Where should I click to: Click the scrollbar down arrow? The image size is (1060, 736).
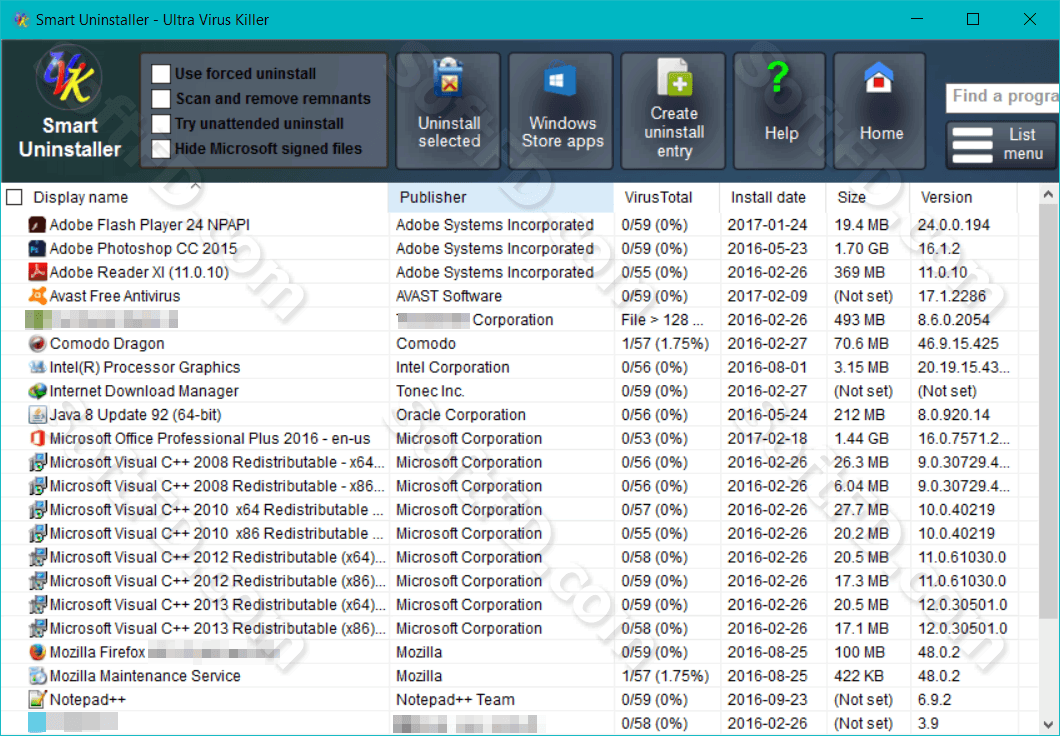tap(1048, 724)
